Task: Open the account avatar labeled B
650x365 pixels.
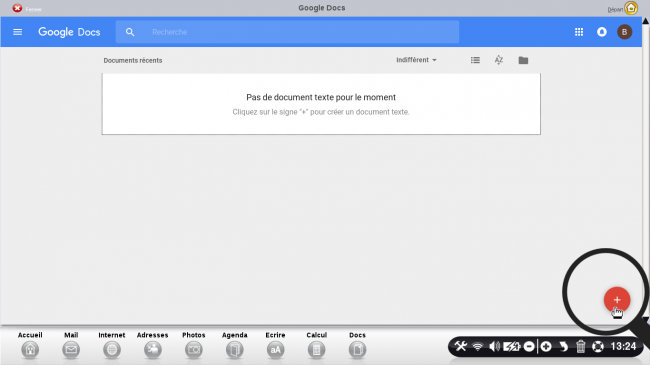Action: (x=624, y=32)
